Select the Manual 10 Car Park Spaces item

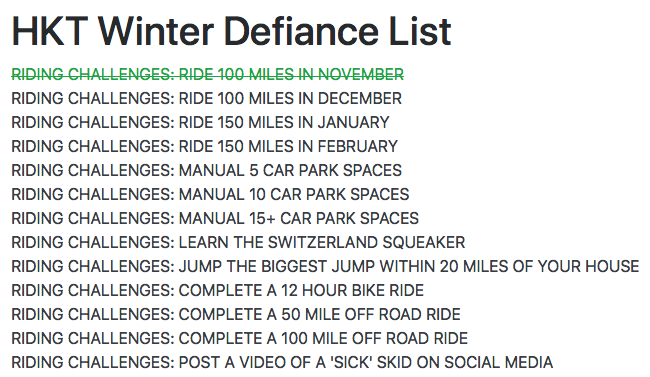coord(210,195)
